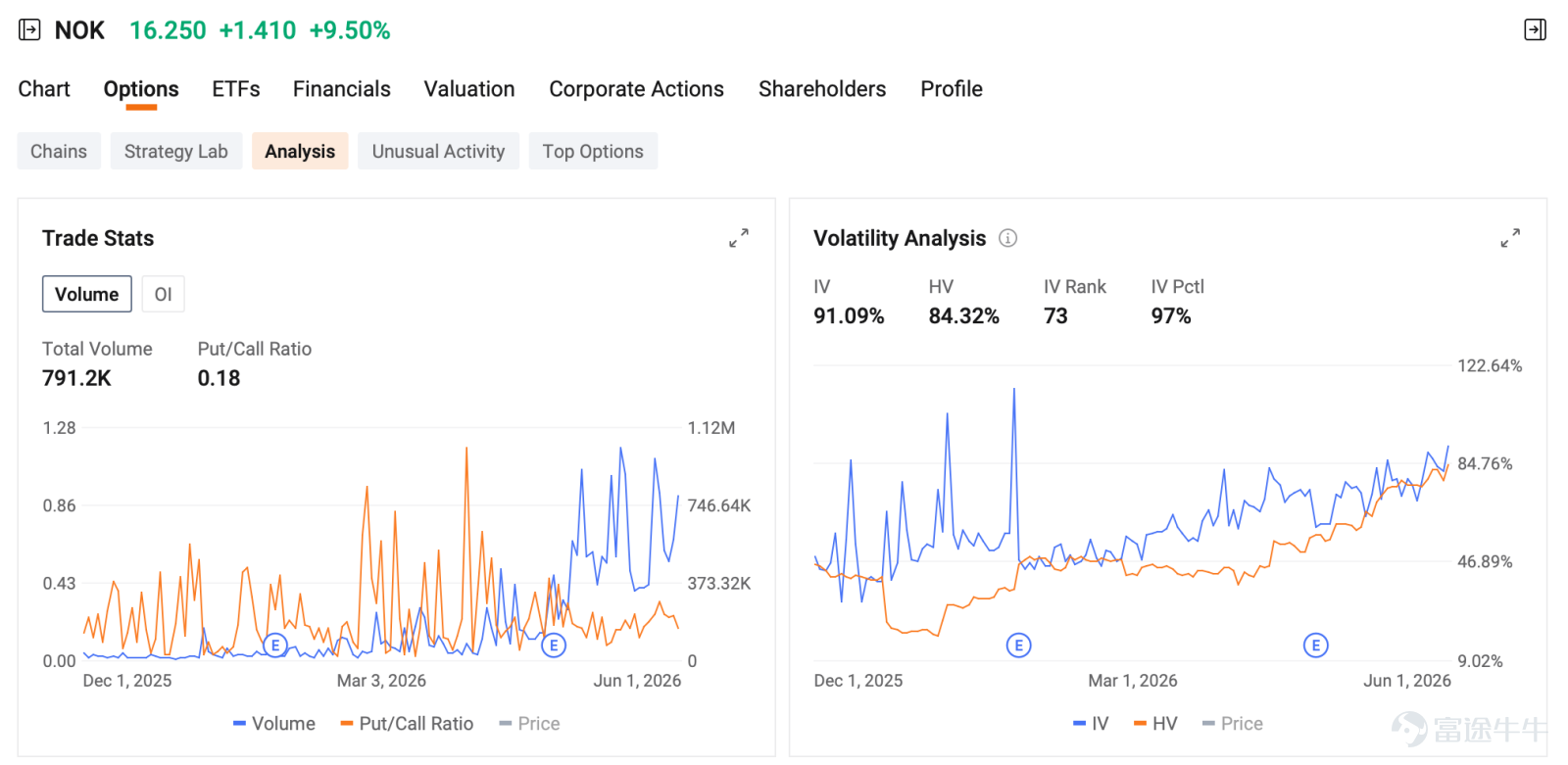Click the 746.64K axis label
Screen dimensions: 1568x765
[719, 505]
